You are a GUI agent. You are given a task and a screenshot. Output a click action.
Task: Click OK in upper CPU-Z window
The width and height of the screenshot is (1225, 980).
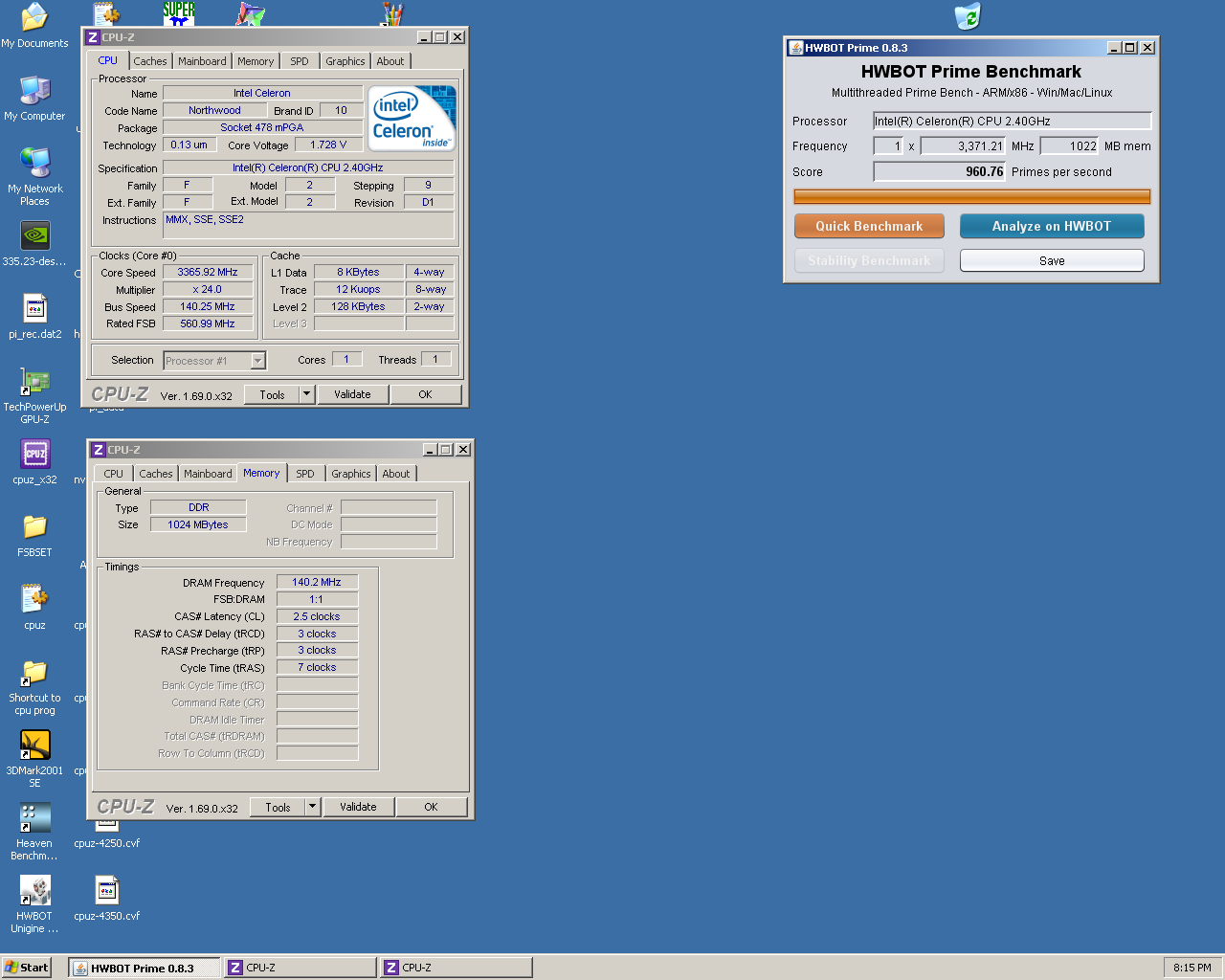[426, 394]
